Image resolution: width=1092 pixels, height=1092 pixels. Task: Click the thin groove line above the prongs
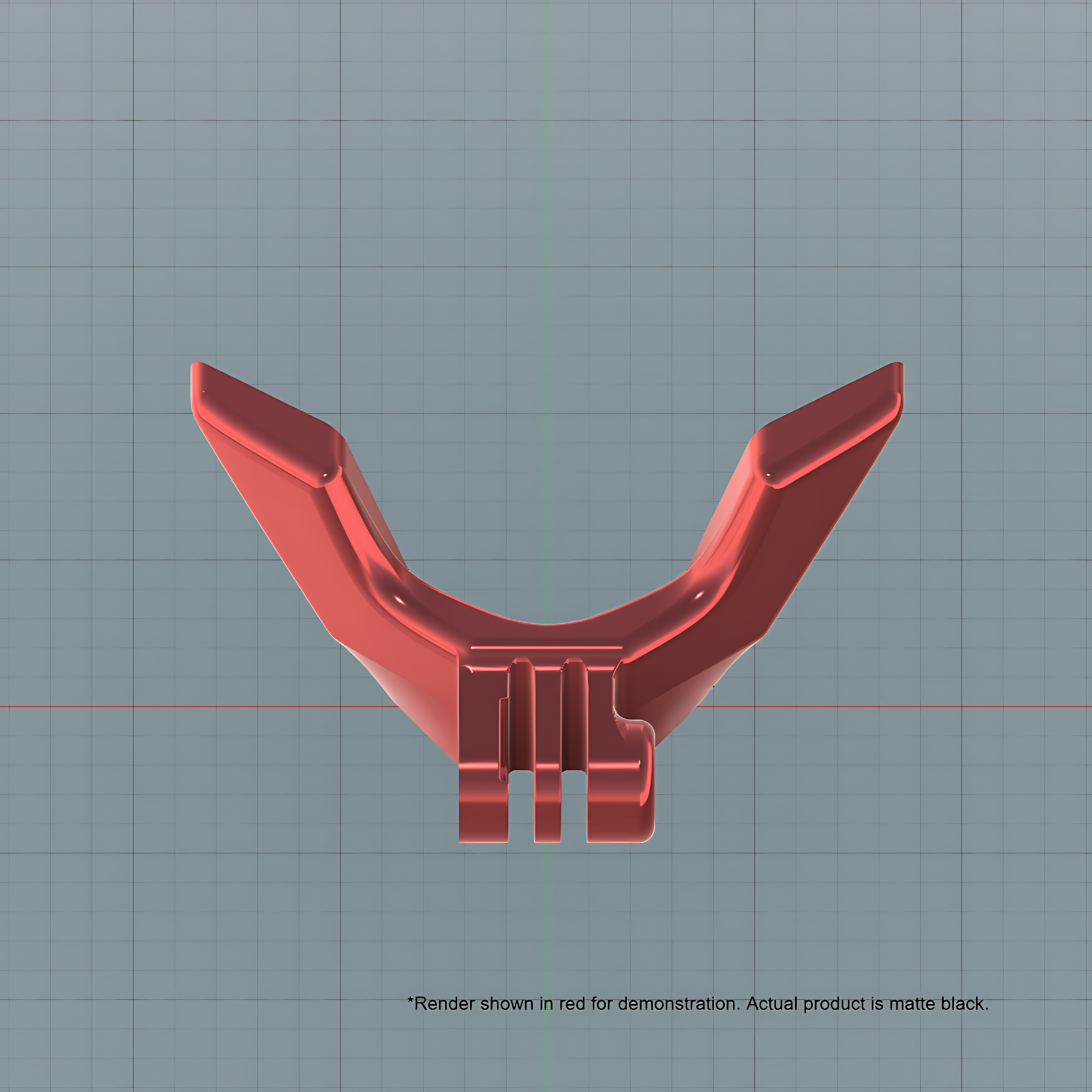coord(547,647)
